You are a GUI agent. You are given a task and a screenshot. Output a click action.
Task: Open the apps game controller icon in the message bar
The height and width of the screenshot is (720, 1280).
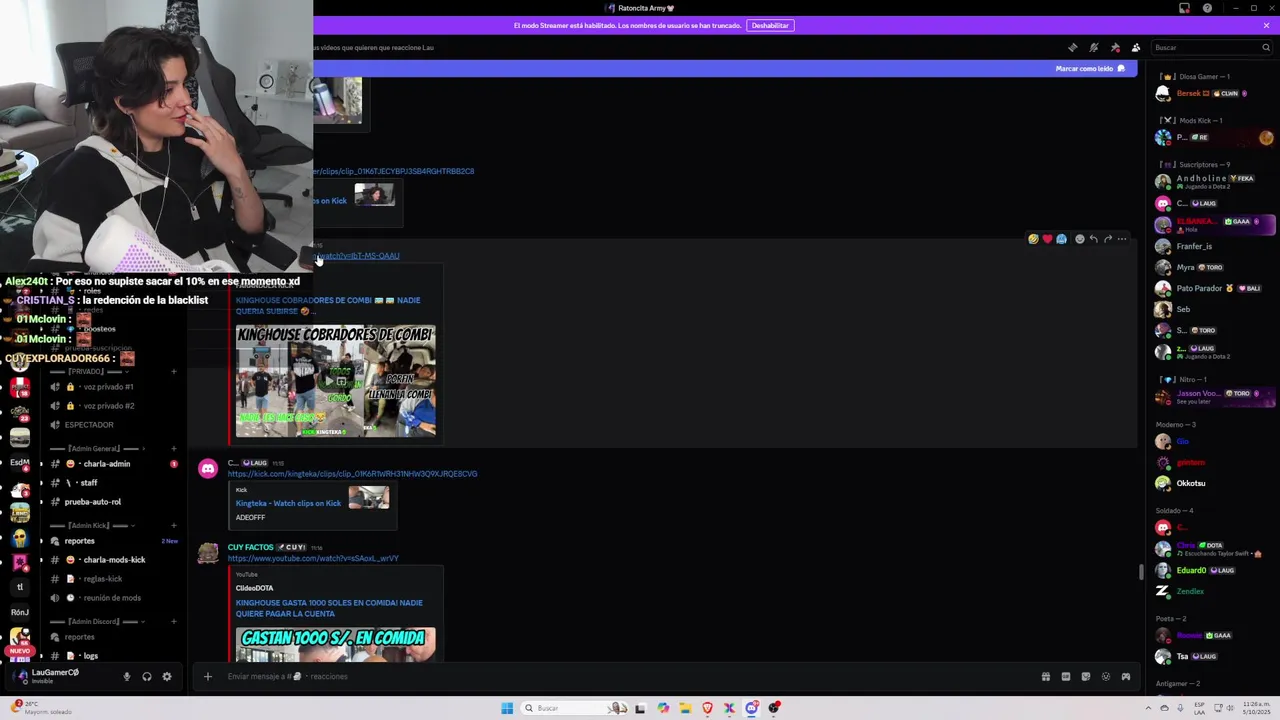pos(1126,676)
